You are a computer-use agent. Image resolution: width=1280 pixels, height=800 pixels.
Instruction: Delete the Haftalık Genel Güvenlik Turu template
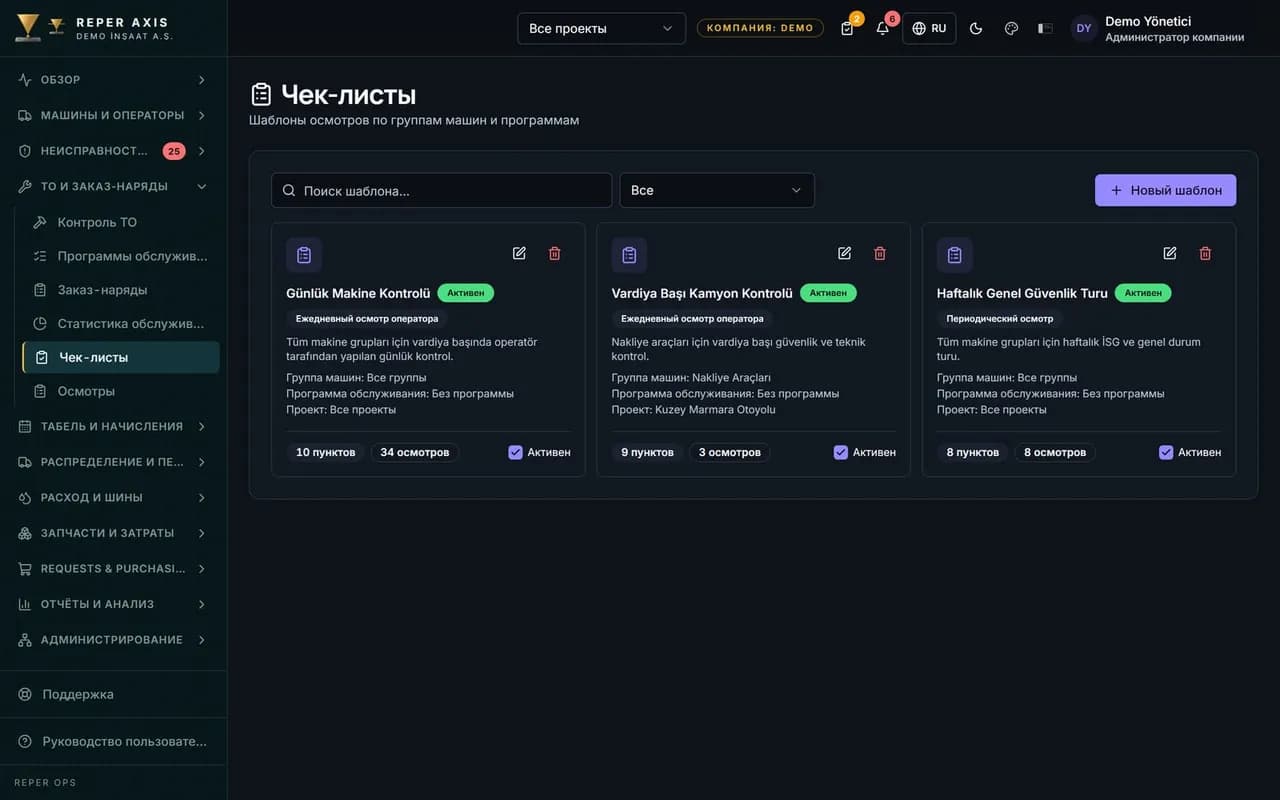click(x=1205, y=253)
